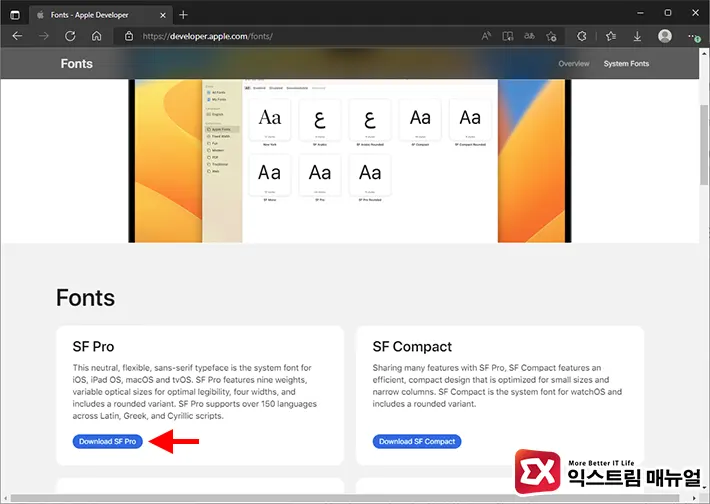The image size is (710, 504).
Task: View site information via the lock icon
Action: pyautogui.click(x=130, y=36)
